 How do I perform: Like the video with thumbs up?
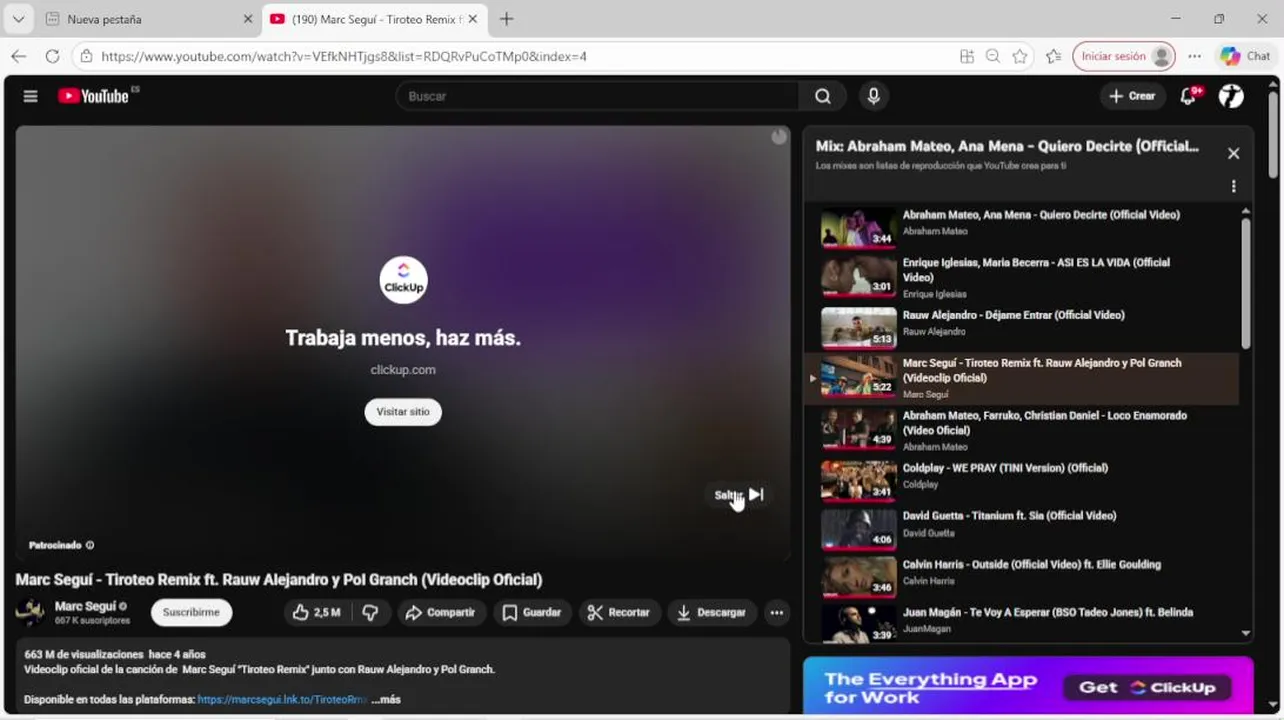[317, 612]
